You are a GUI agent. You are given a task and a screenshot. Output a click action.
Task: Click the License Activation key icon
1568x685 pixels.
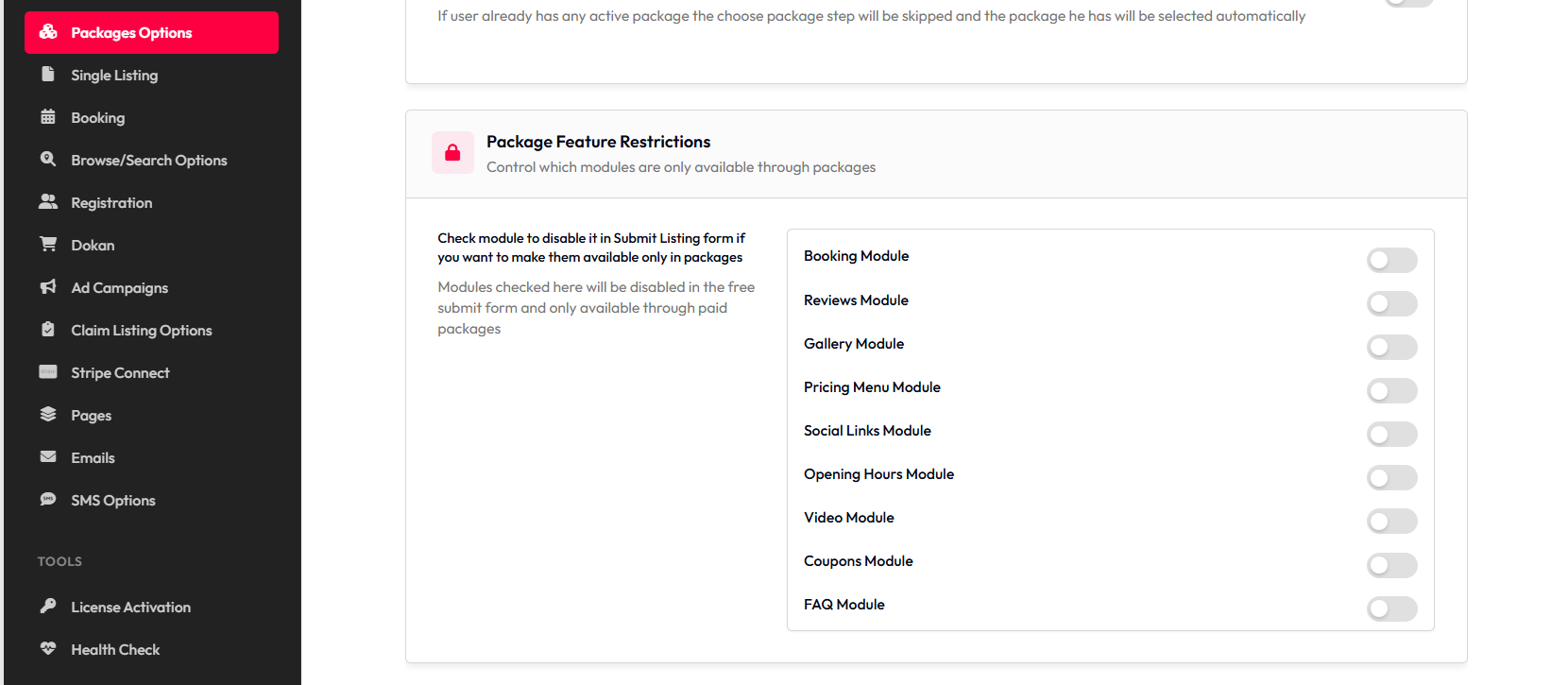pyautogui.click(x=48, y=606)
